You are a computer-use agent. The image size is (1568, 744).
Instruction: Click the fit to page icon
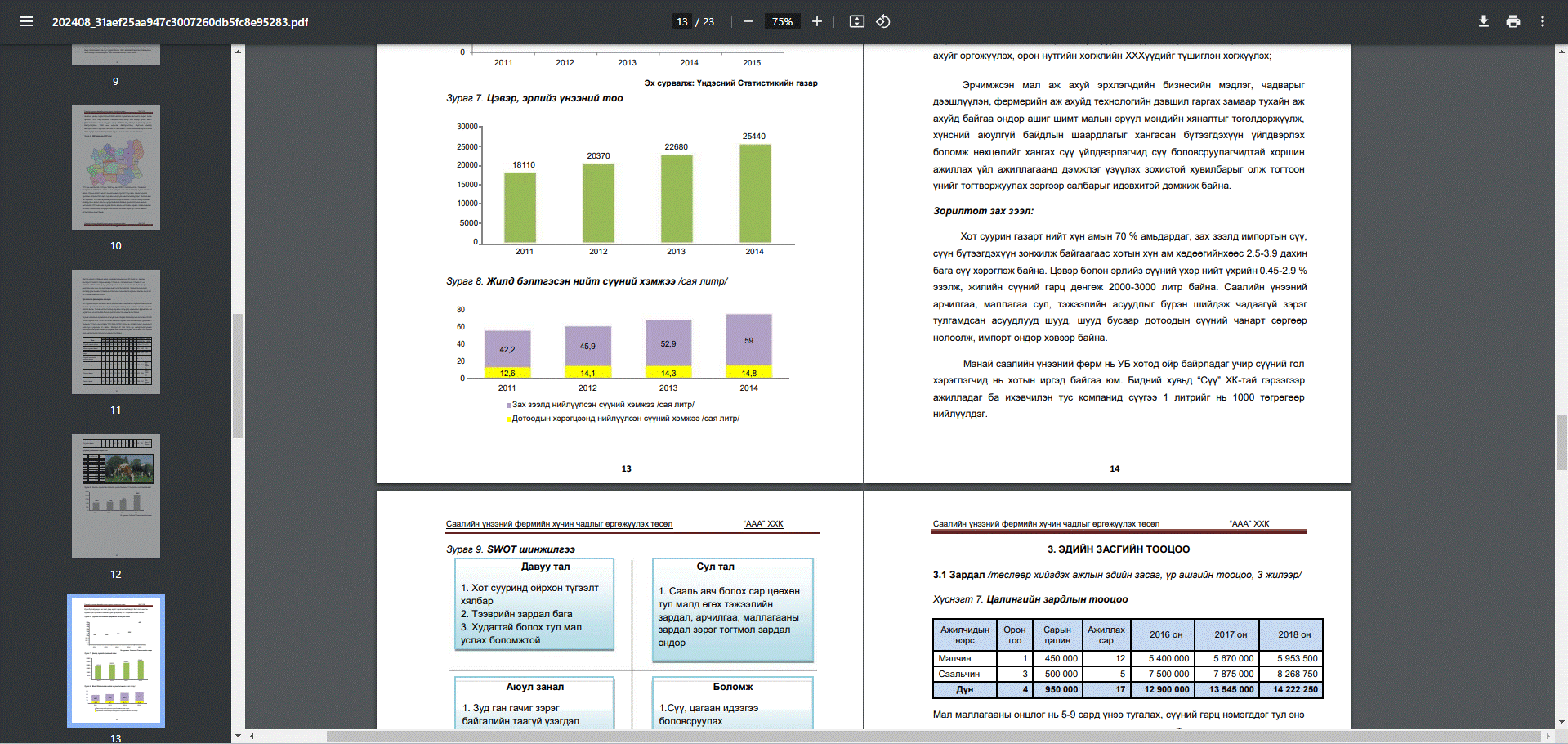[x=856, y=21]
